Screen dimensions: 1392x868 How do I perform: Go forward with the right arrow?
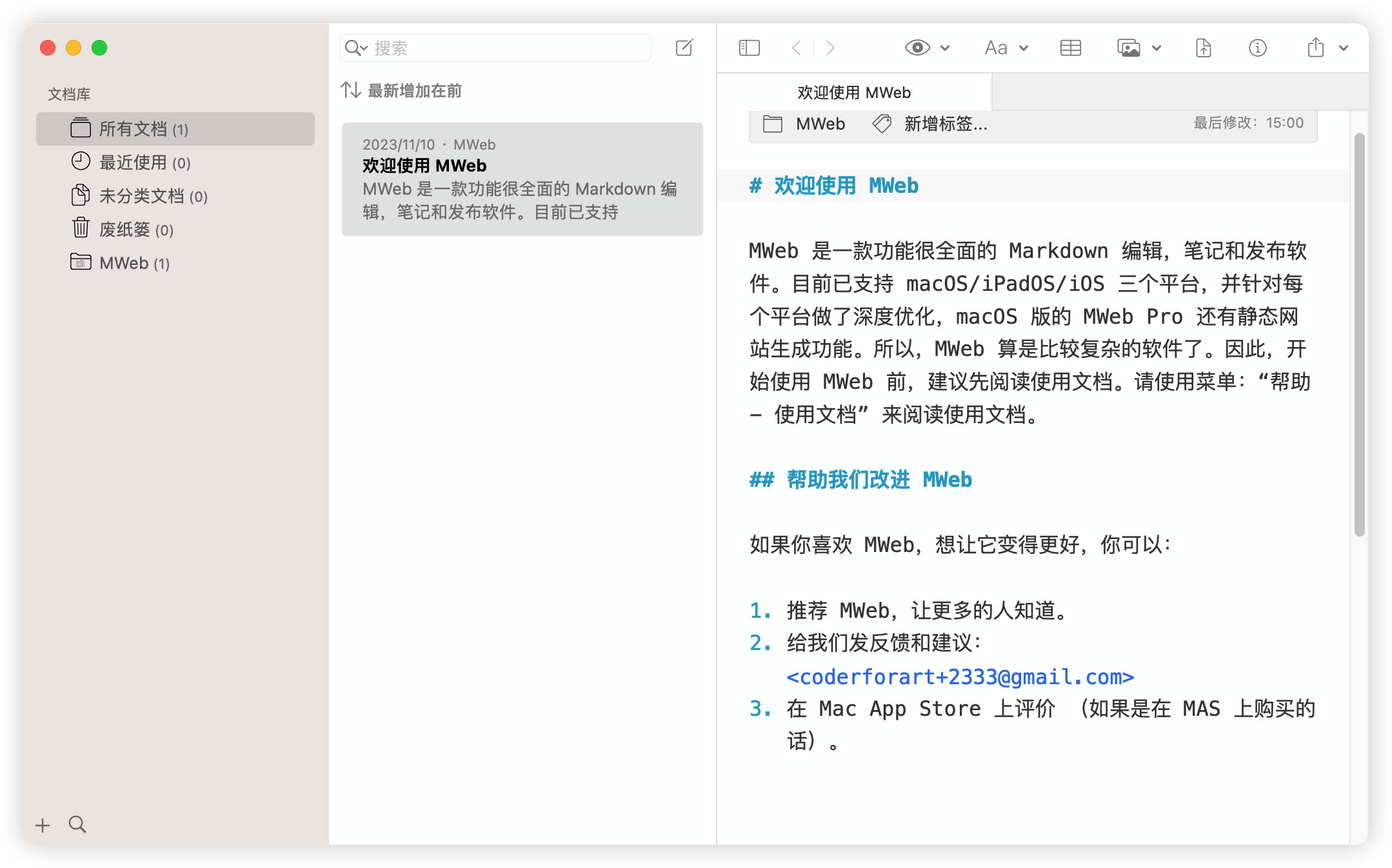pyautogui.click(x=830, y=48)
